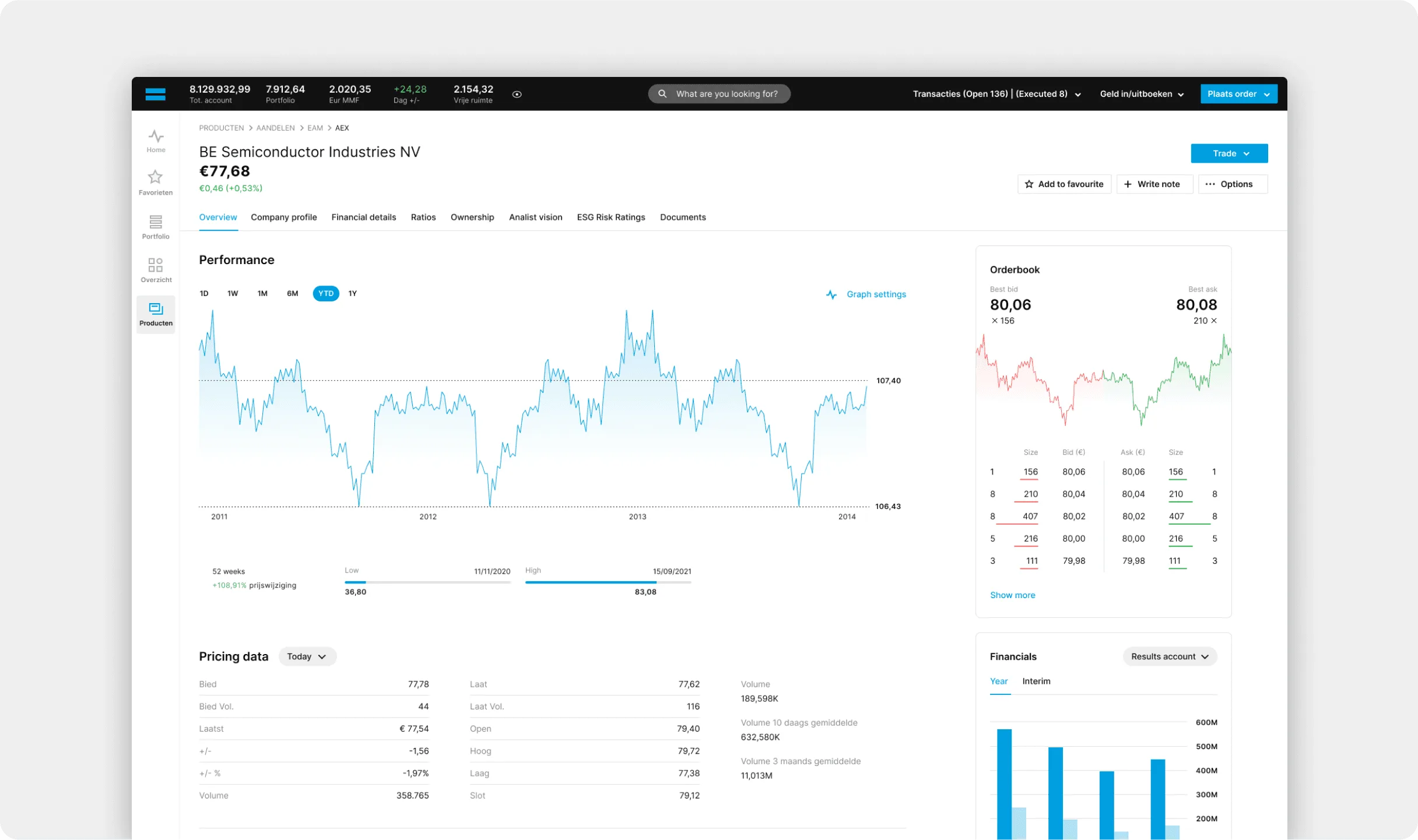Select Producten sidebar icon
Viewport: 1418px width, 840px height.
click(156, 314)
